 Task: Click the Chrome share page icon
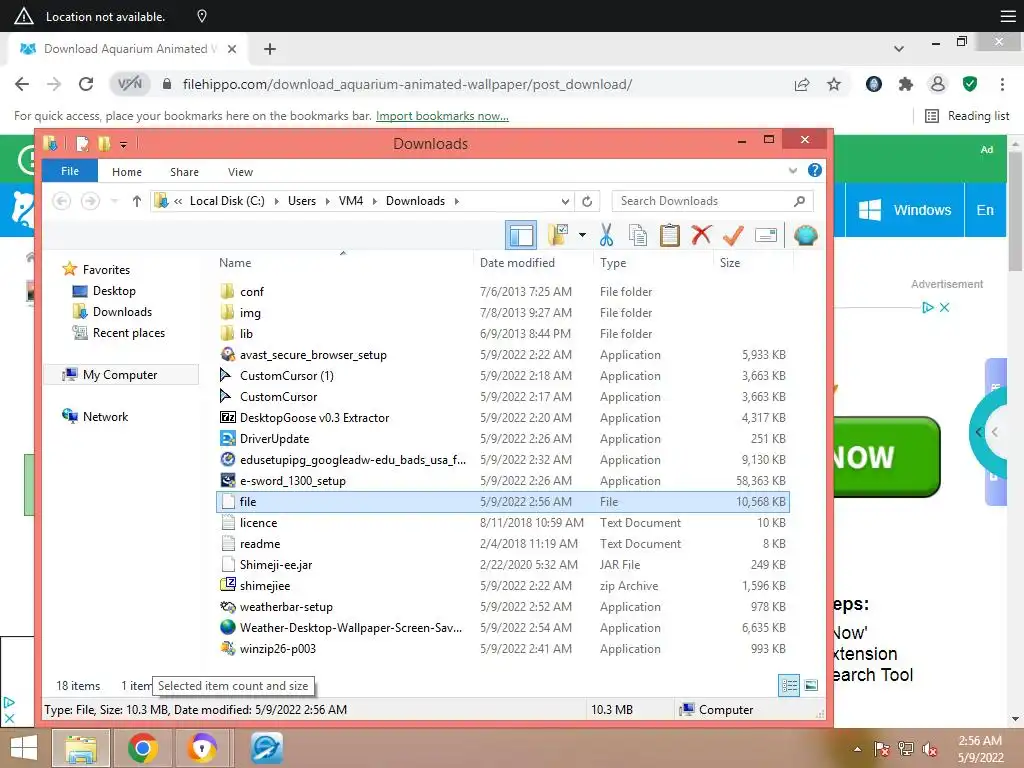pyautogui.click(x=802, y=84)
